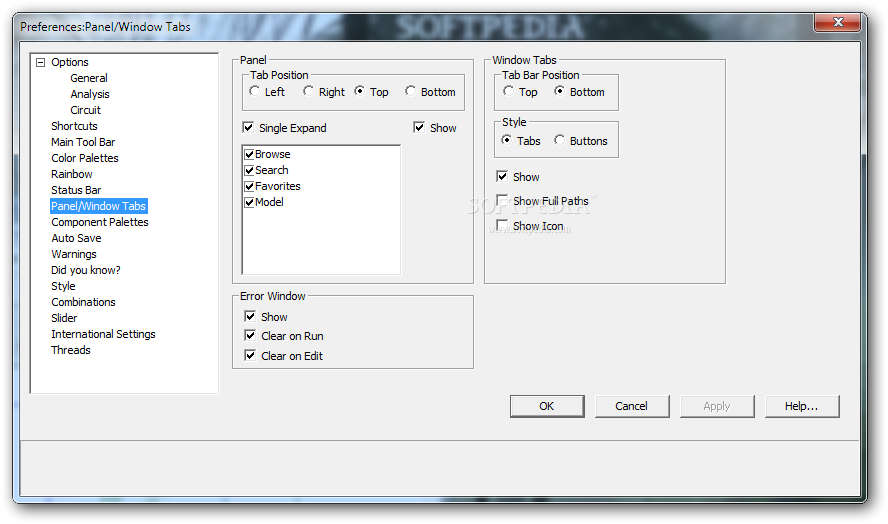
Task: Enable Show Full Paths checkbox
Action: pyautogui.click(x=502, y=201)
